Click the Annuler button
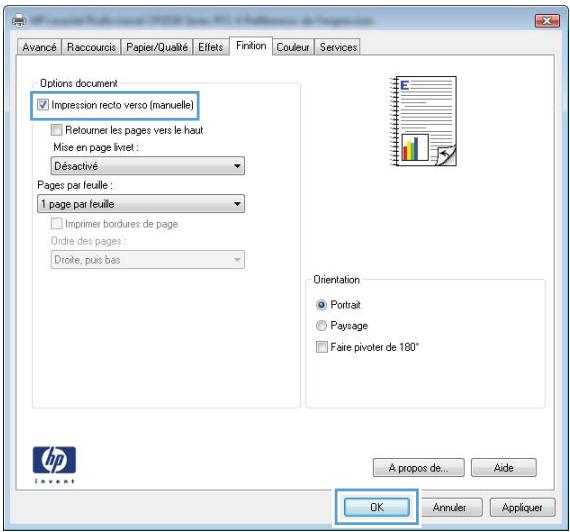 449,507
